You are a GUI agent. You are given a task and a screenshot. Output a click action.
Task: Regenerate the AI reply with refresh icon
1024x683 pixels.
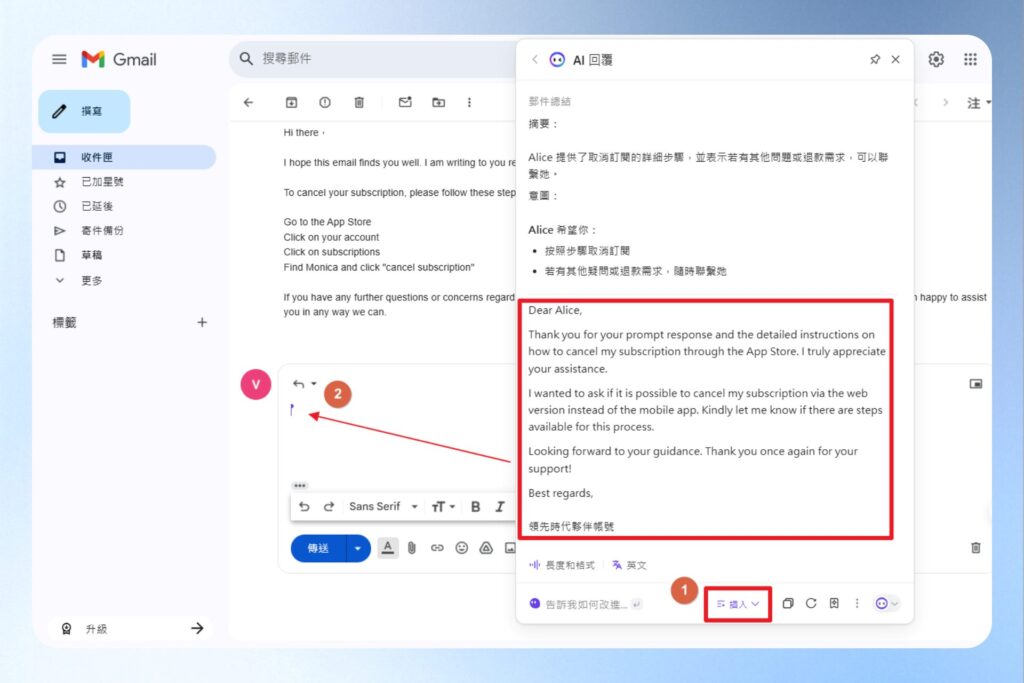(x=811, y=604)
